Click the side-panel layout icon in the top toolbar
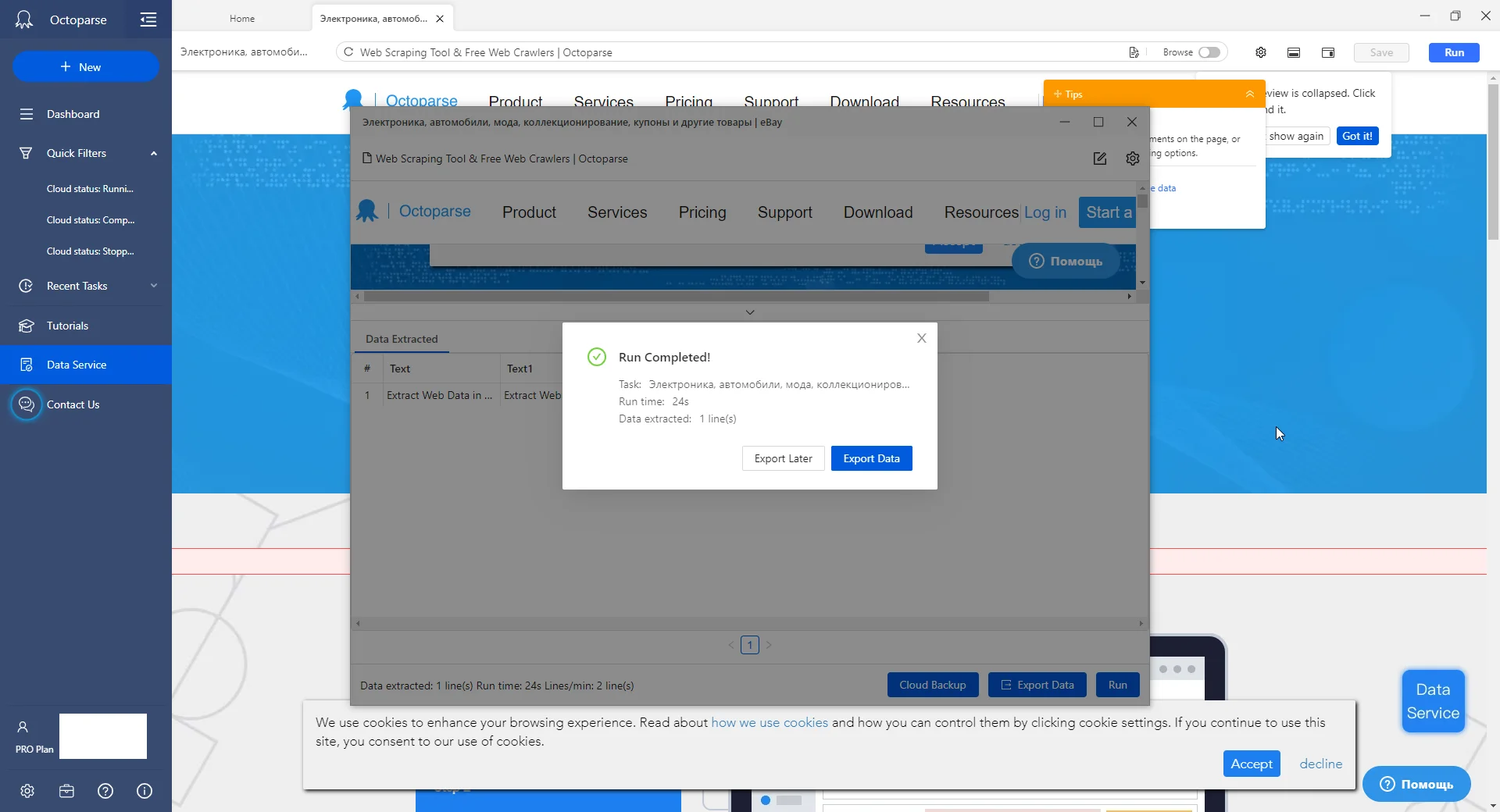 [1328, 52]
